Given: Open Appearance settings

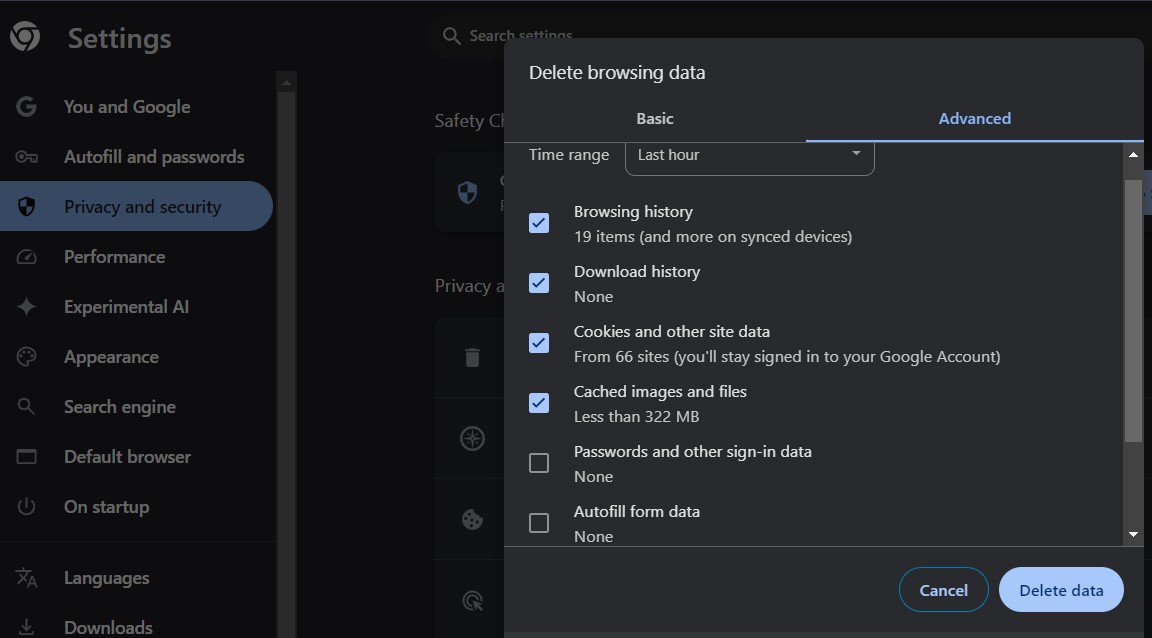Looking at the screenshot, I should pos(137,356).
